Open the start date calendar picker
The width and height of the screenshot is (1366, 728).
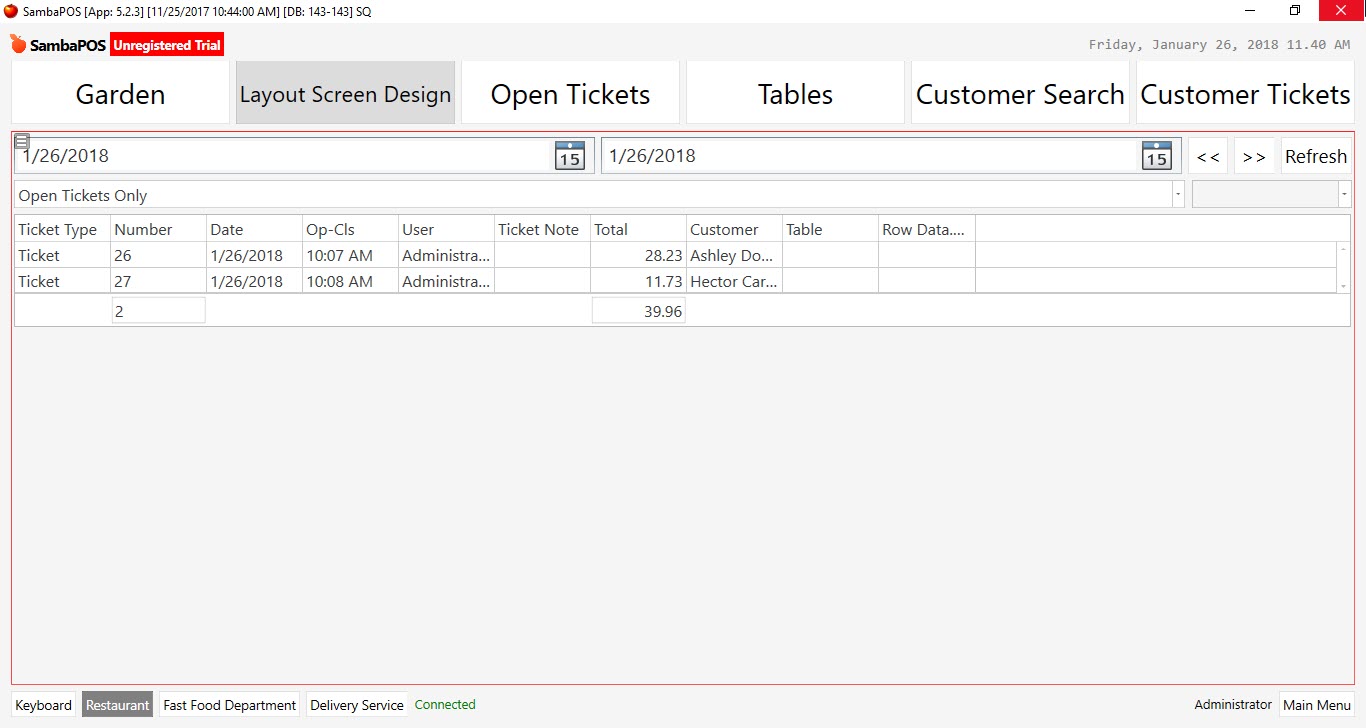coord(569,156)
